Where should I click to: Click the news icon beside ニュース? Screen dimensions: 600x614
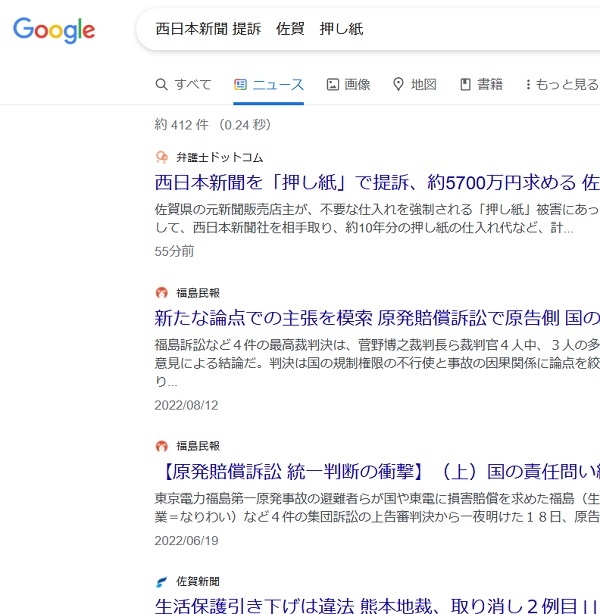coord(240,84)
